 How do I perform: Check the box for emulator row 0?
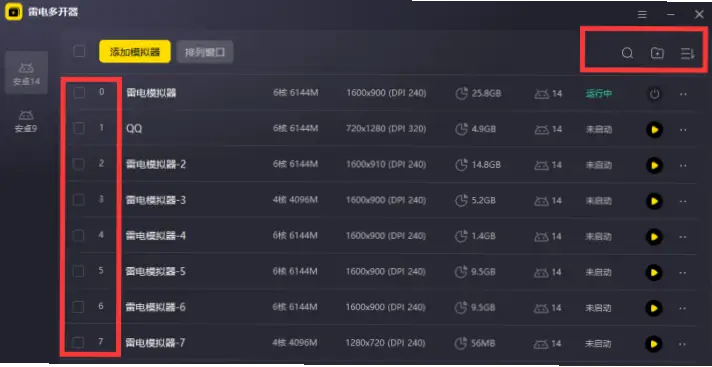(79, 93)
